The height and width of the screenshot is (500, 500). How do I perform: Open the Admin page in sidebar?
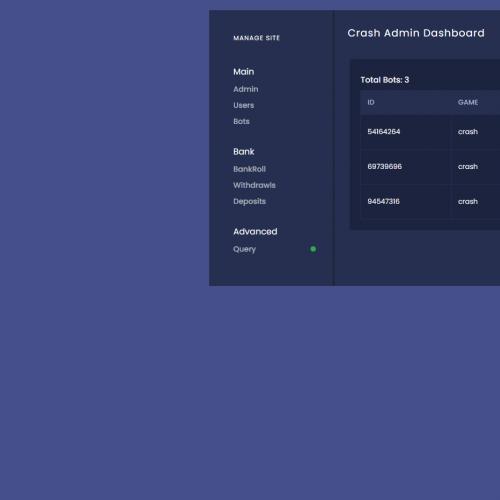246,89
